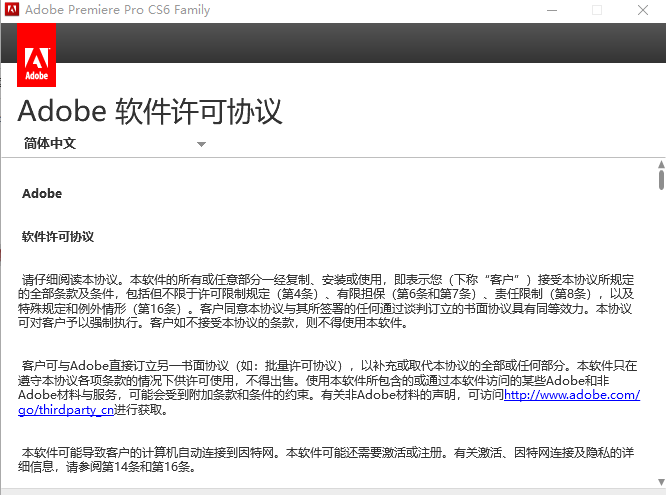Click the bold Adobe heading in the agreement

click(42, 194)
